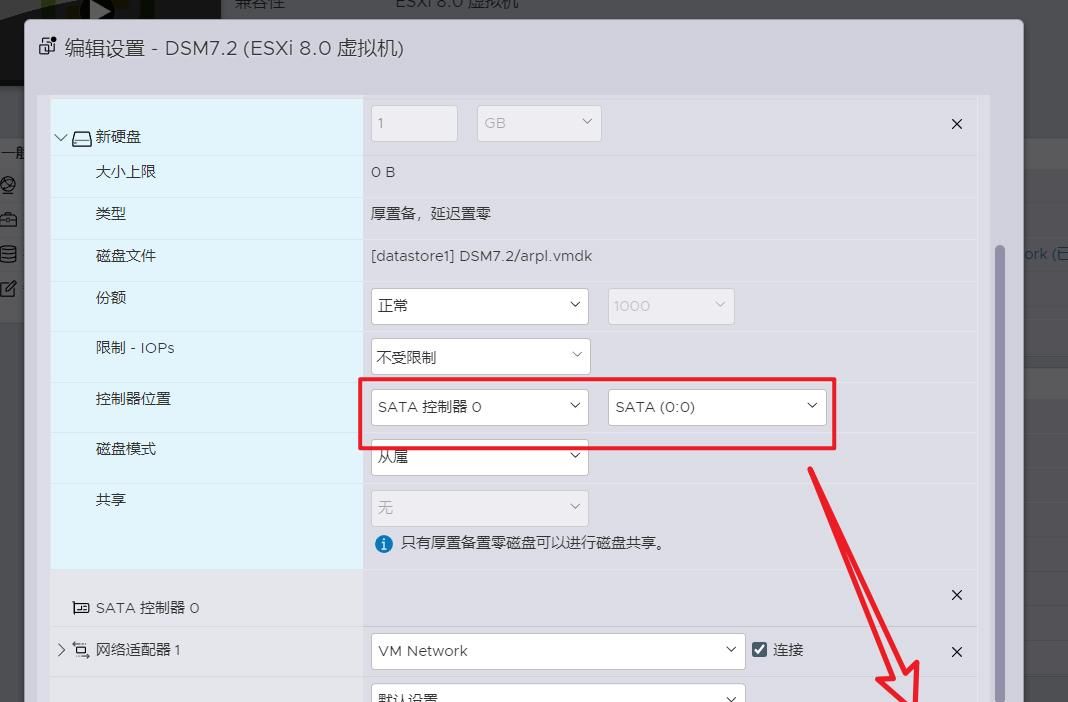Expand the 网络适配器 1 section
This screenshot has width=1068, height=702.
61,650
